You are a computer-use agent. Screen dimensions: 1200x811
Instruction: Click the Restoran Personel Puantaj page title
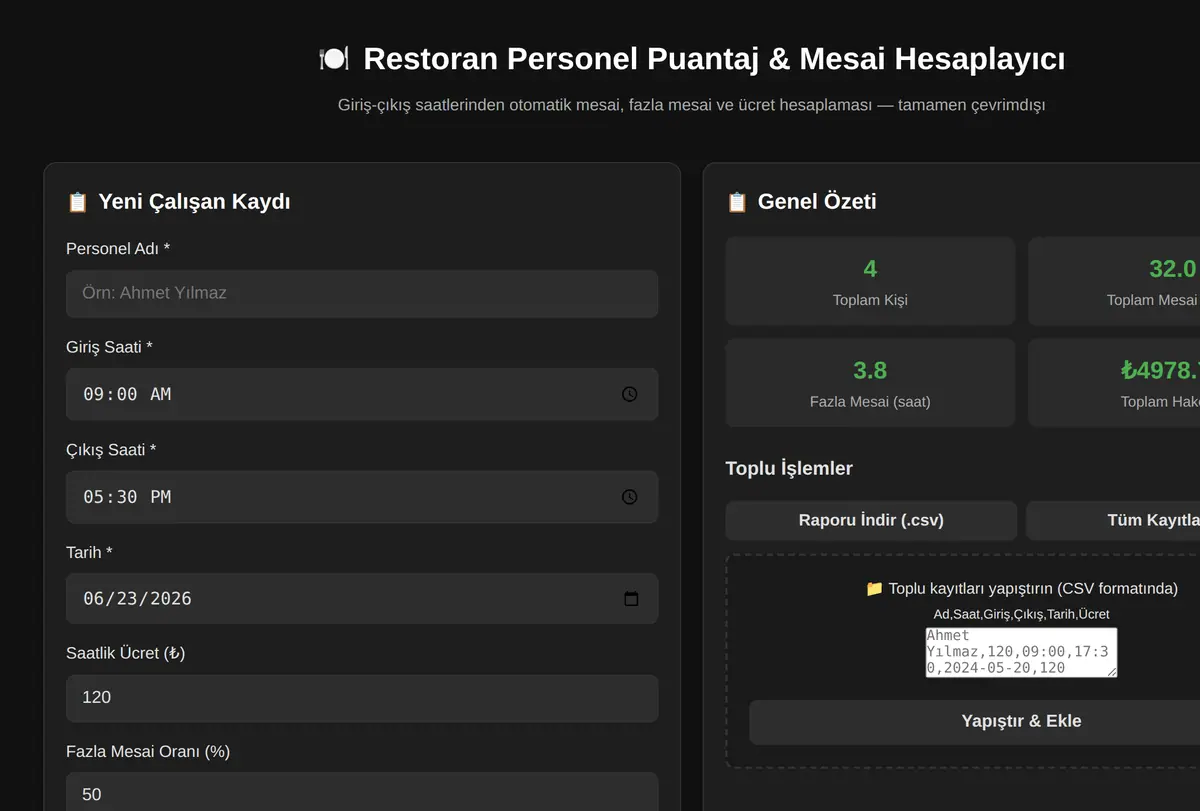tap(714, 59)
